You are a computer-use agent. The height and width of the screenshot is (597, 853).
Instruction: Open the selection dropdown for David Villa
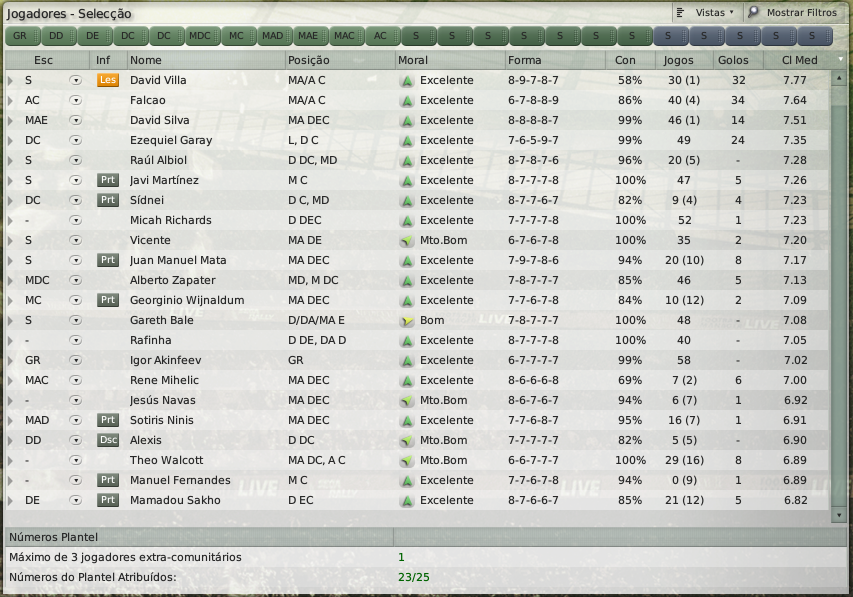coord(76,81)
